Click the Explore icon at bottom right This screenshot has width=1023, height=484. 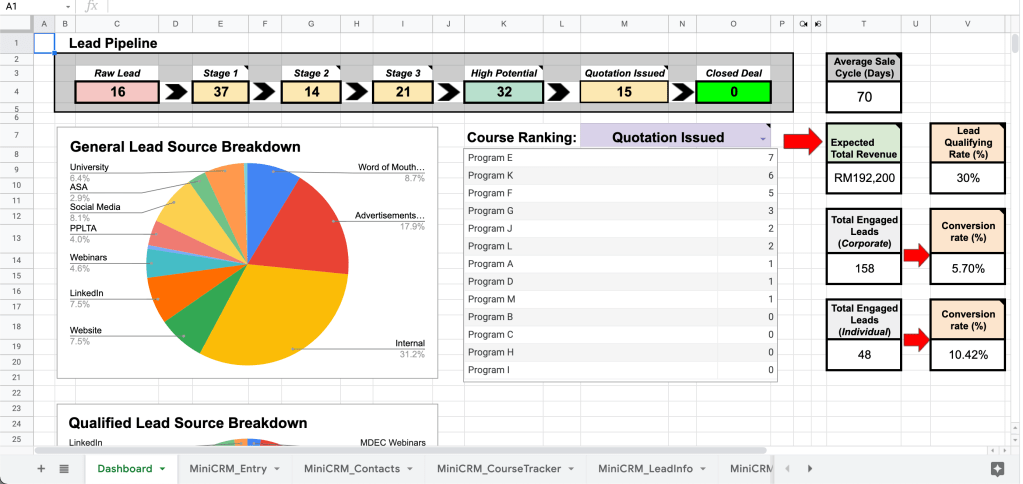(996, 468)
